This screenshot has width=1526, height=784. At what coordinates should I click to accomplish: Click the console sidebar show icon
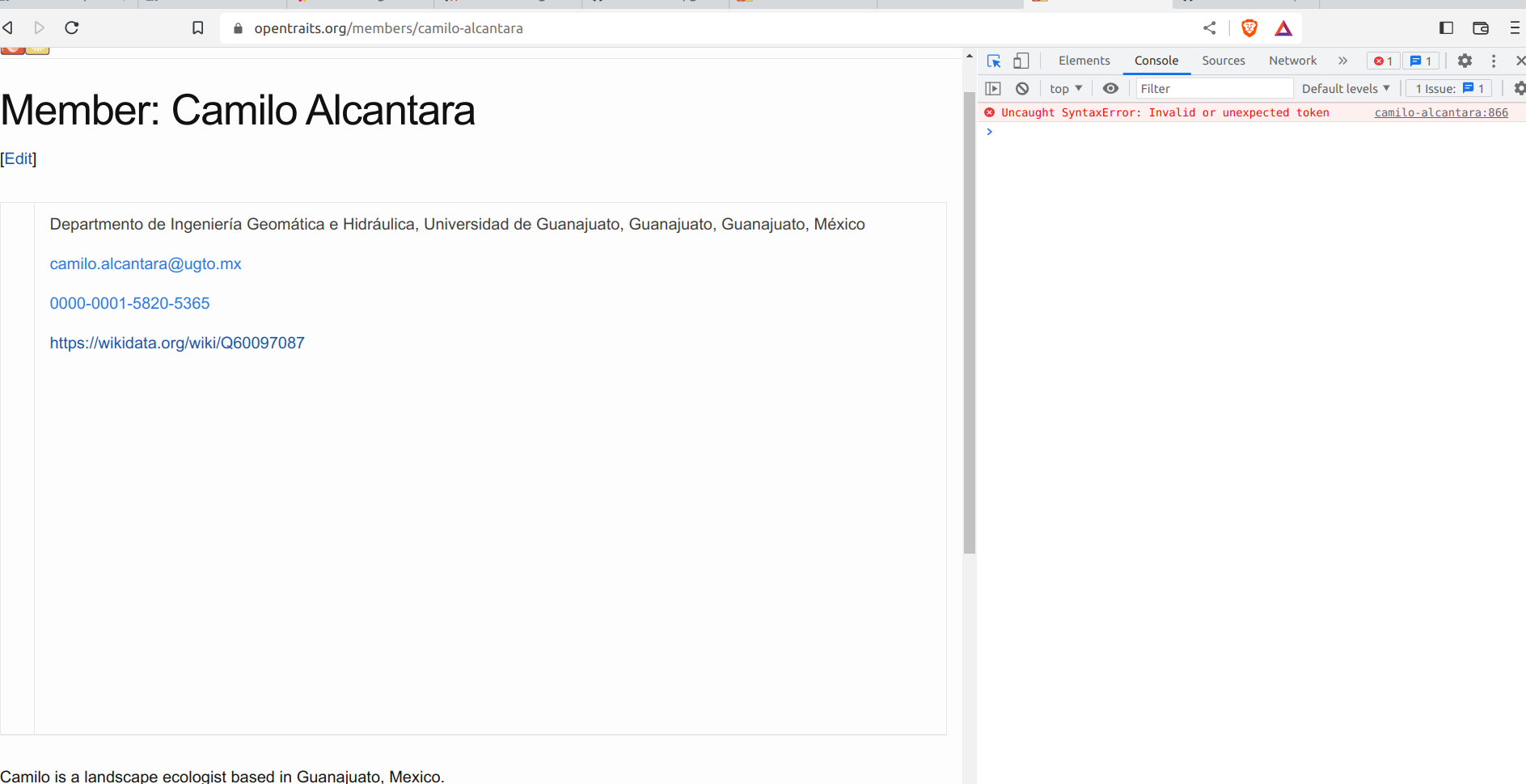[993, 88]
